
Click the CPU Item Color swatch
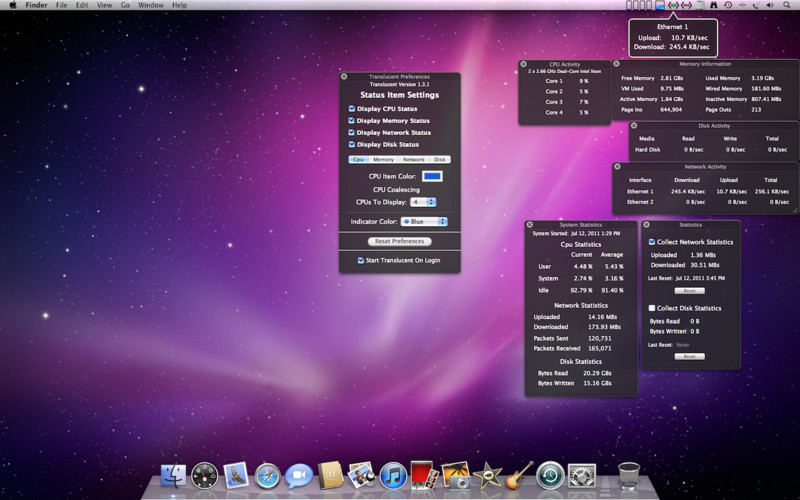click(432, 176)
